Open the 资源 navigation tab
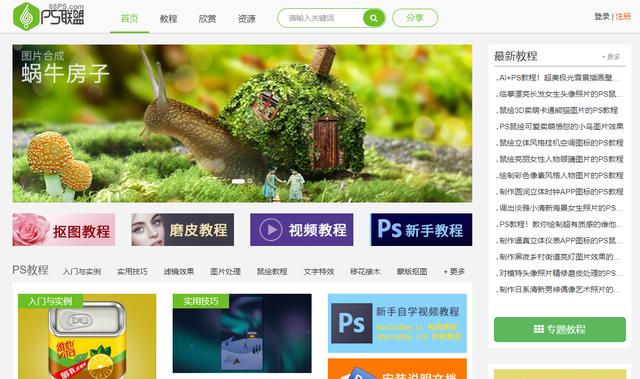This screenshot has width=640, height=379. click(x=247, y=18)
